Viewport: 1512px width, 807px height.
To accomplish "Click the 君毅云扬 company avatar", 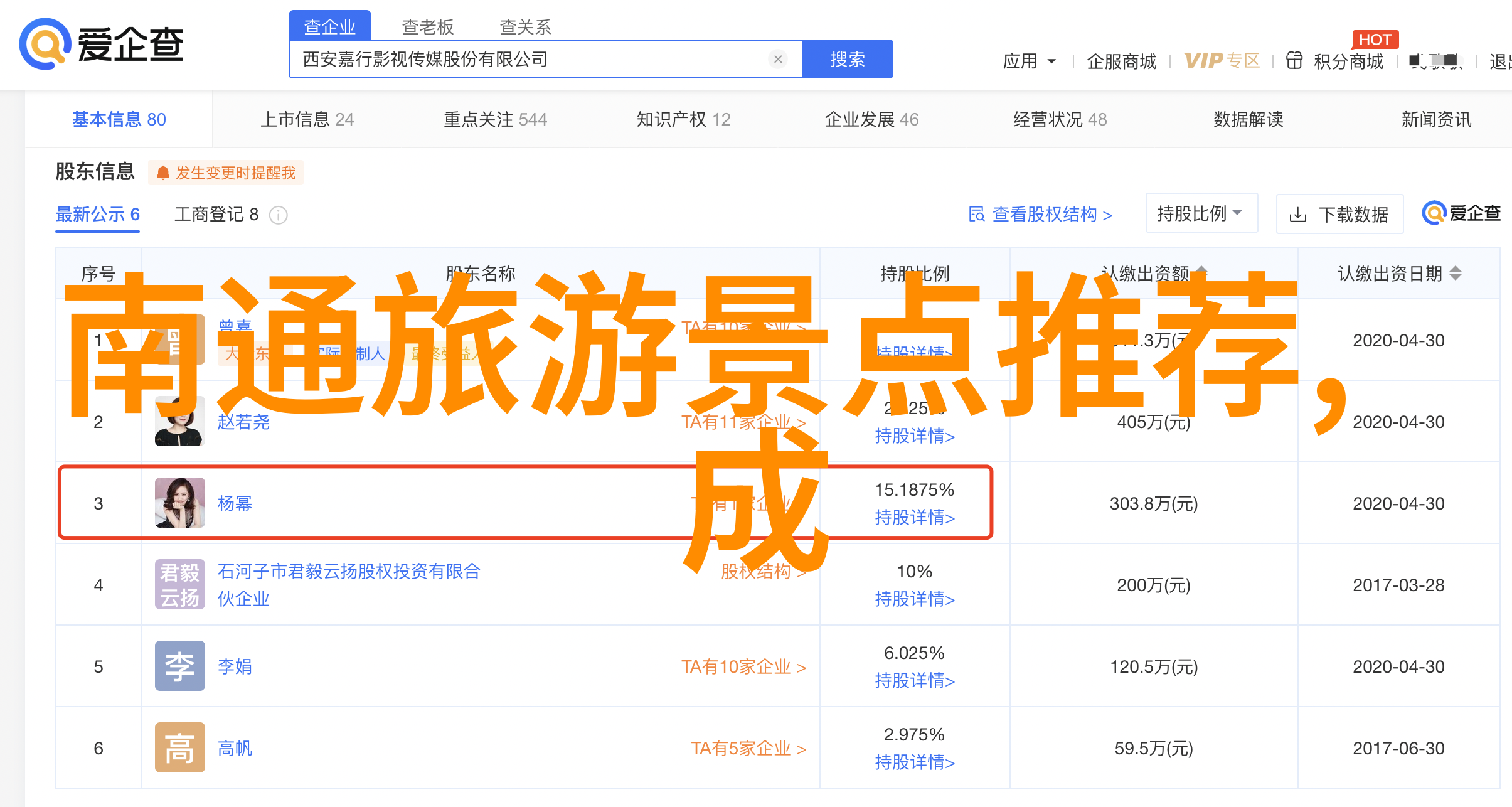I will pyautogui.click(x=180, y=584).
